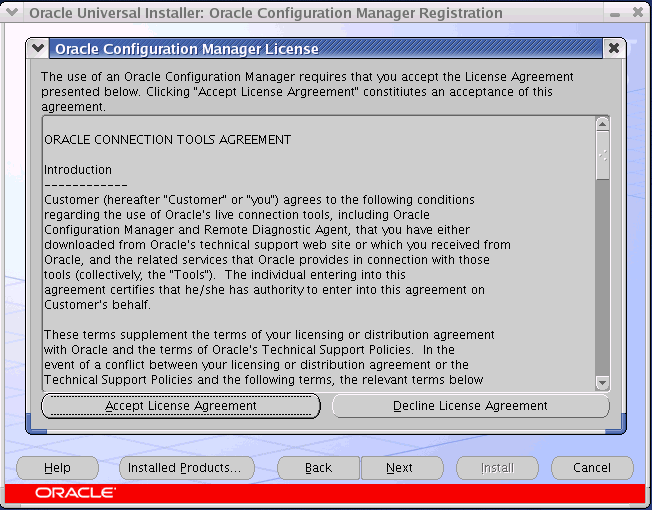Close the Oracle Universal Installer window
This screenshot has height=510, width=652.
(x=637, y=13)
